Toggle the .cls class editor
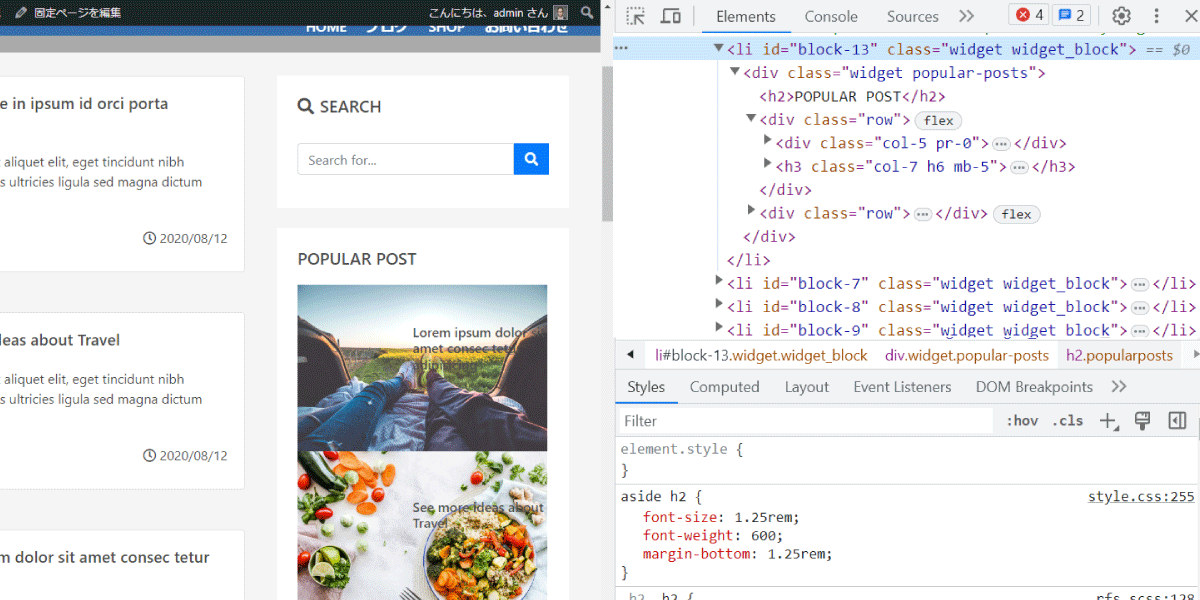 (x=1067, y=421)
